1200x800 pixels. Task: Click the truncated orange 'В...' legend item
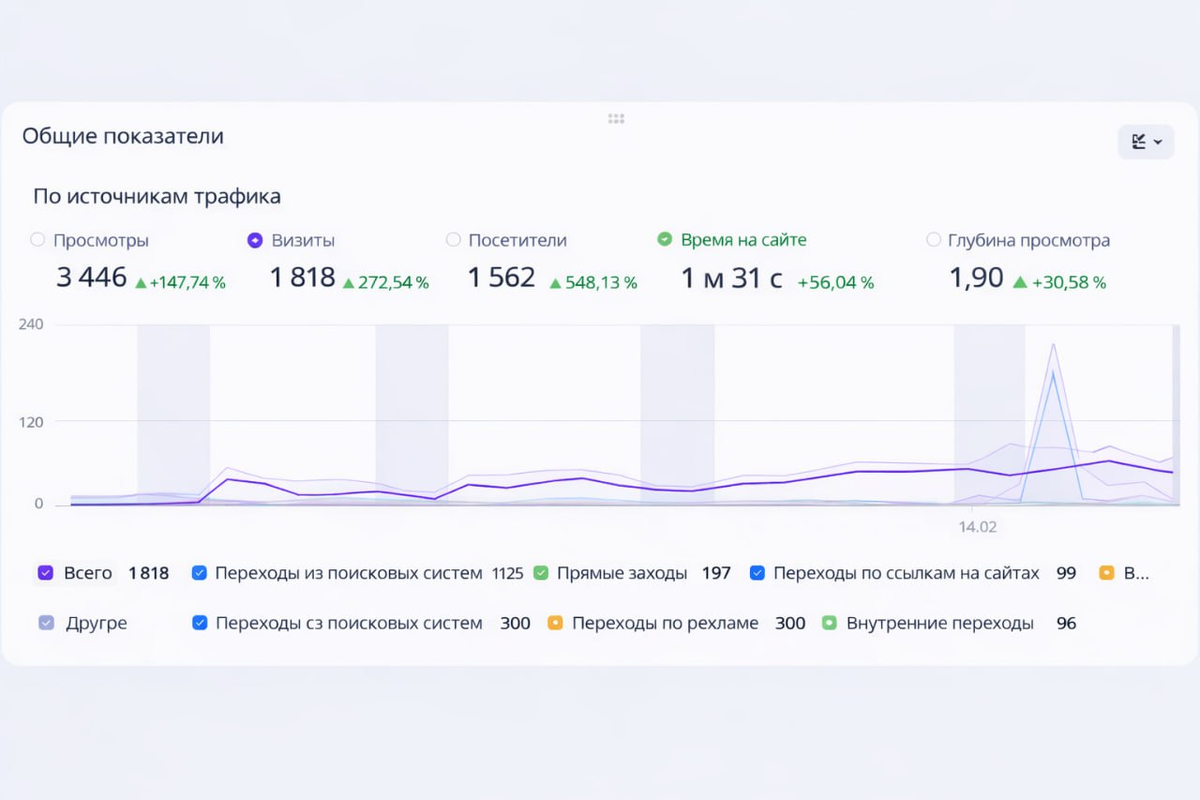pyautogui.click(x=1106, y=573)
